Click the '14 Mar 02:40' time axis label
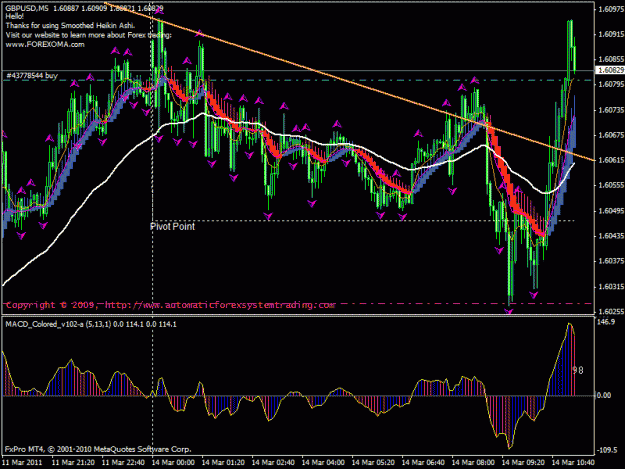 click(x=273, y=463)
